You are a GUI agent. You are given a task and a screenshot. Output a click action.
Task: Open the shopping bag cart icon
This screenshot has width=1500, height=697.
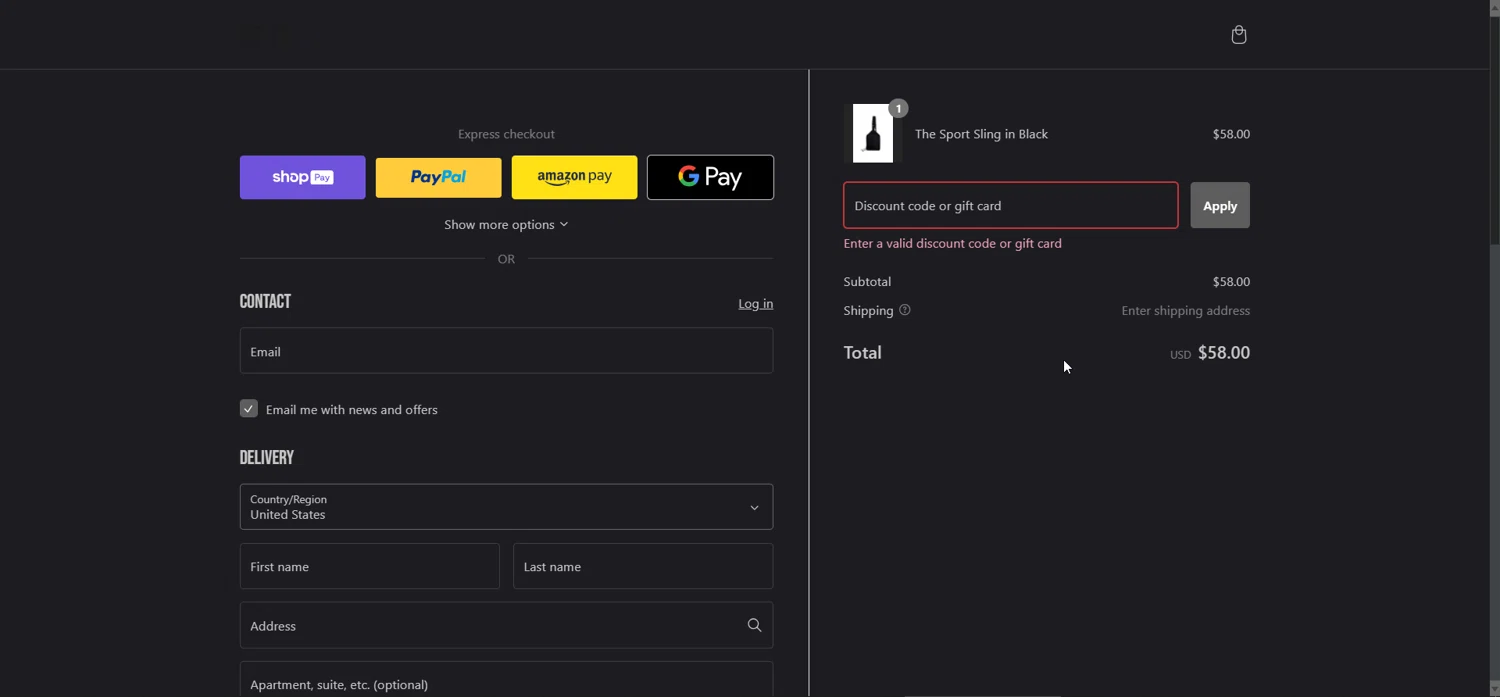(1238, 35)
